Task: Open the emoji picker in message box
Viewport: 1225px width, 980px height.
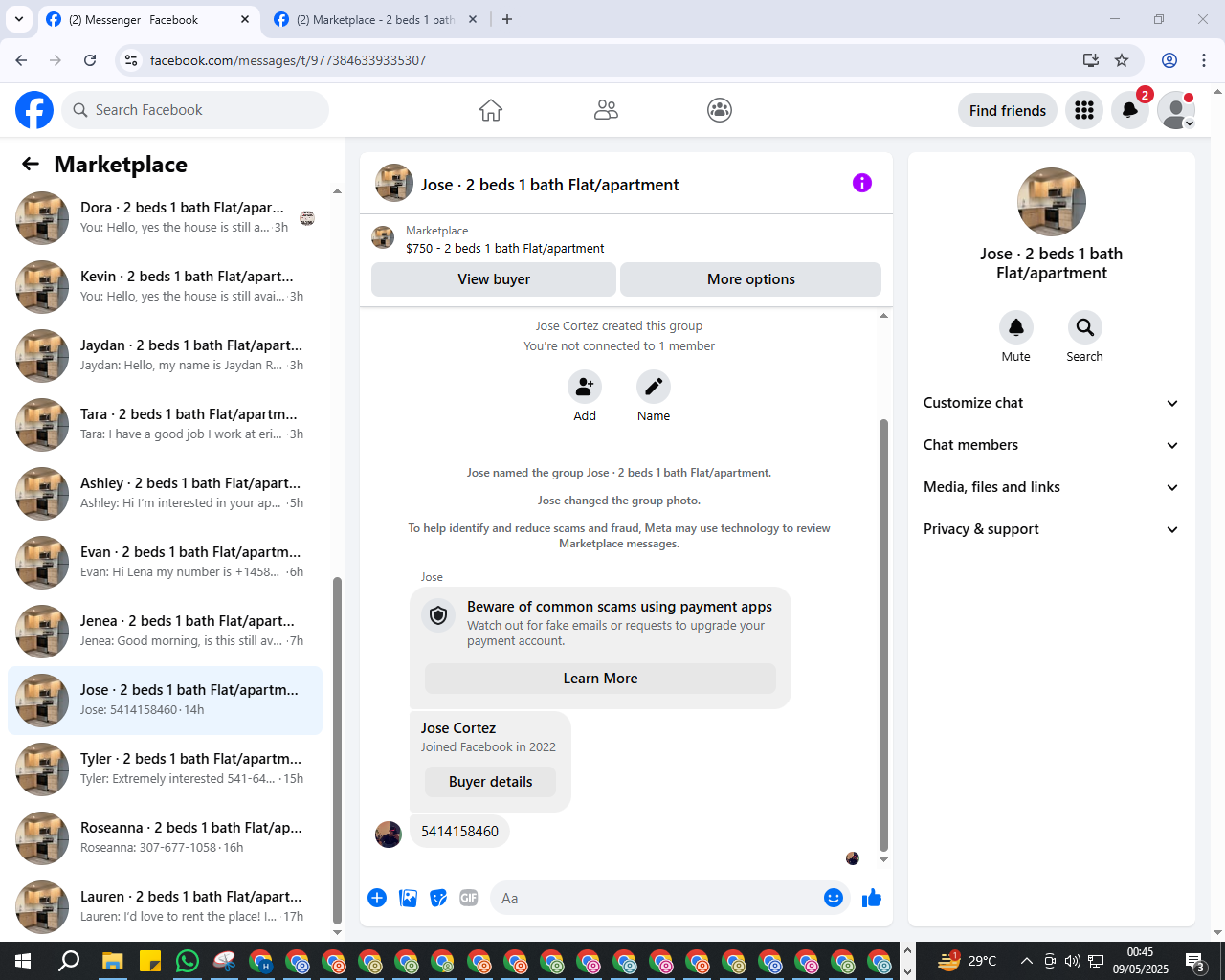Action: point(834,898)
